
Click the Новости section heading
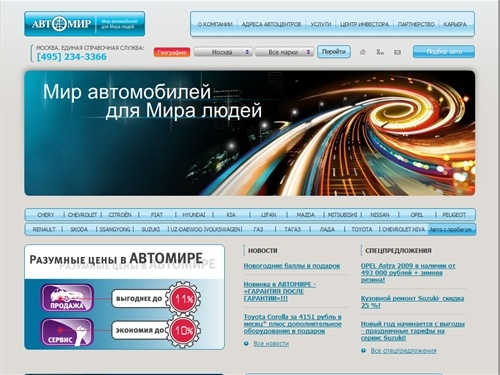point(263,250)
